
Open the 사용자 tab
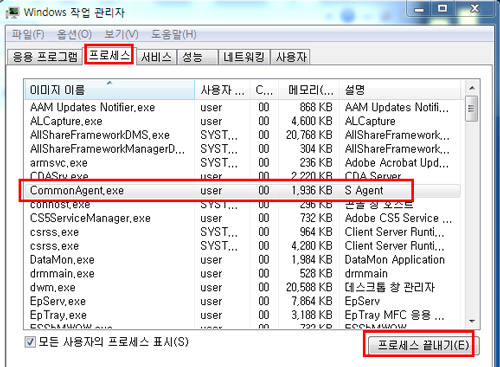290,57
